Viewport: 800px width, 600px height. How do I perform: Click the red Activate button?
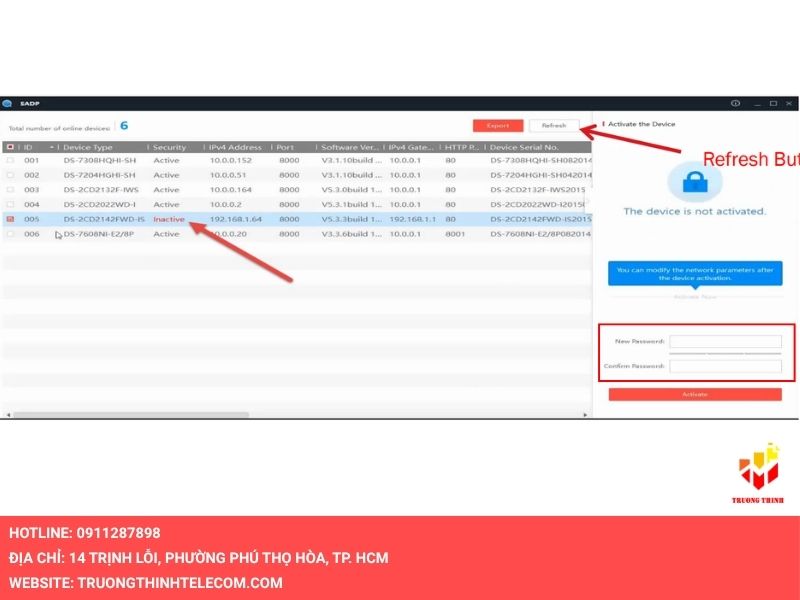(x=695, y=394)
